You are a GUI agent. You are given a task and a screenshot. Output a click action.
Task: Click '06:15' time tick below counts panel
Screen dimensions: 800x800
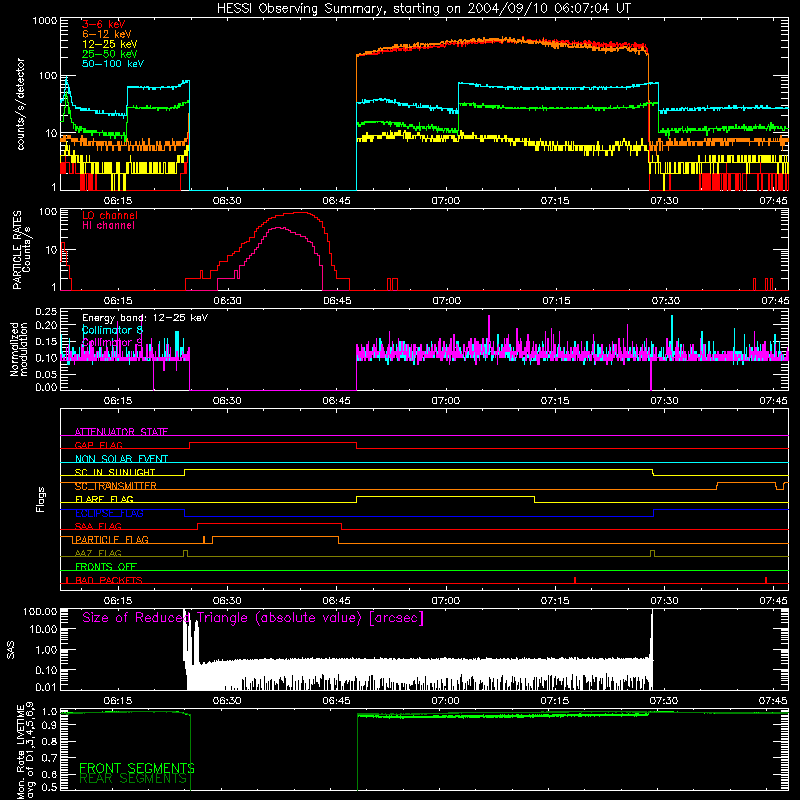pos(118,201)
